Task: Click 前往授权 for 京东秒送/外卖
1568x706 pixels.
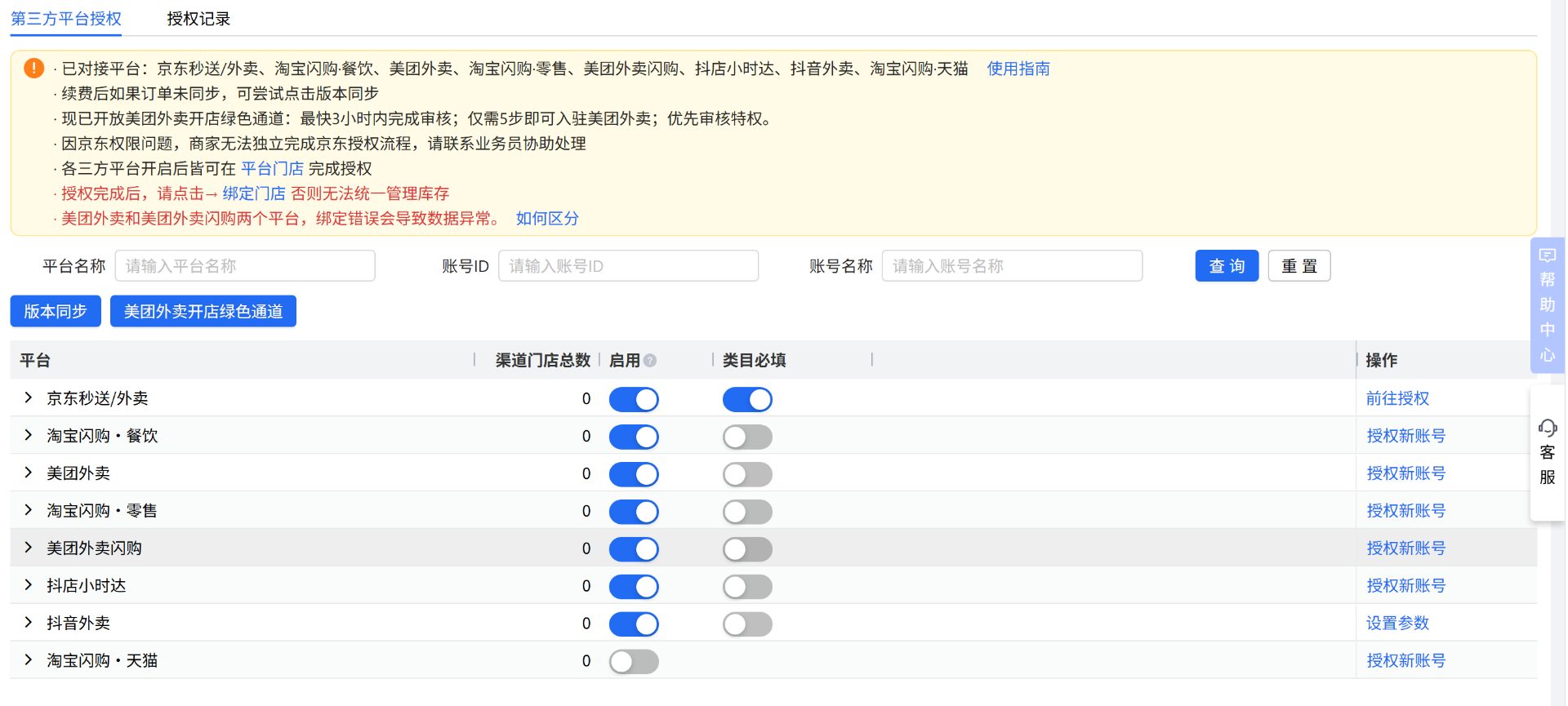Action: pyautogui.click(x=1397, y=398)
